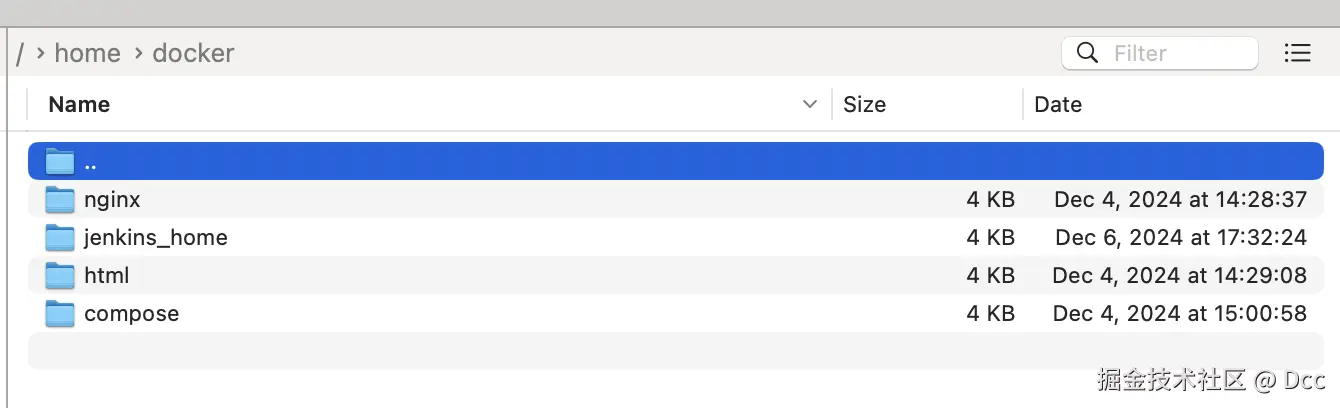Click chevron between home and docker
The height and width of the screenshot is (408, 1340).
(x=136, y=53)
